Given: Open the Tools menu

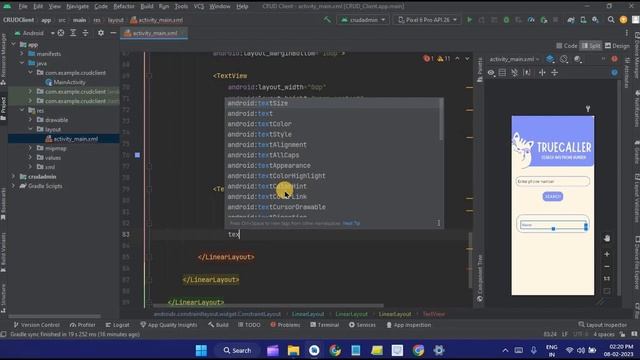Looking at the screenshot, I should [x=181, y=6].
